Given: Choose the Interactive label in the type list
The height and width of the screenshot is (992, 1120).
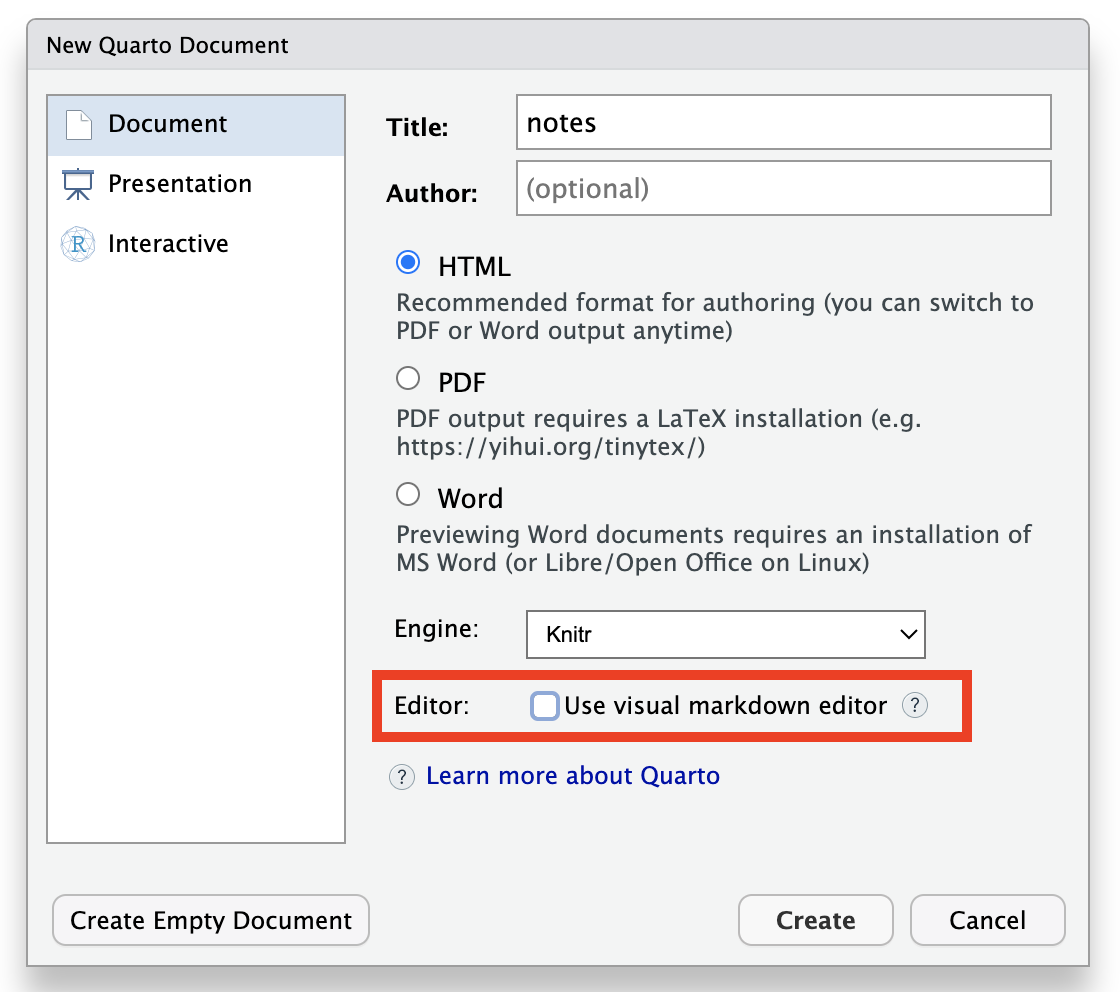Looking at the screenshot, I should click(x=168, y=244).
